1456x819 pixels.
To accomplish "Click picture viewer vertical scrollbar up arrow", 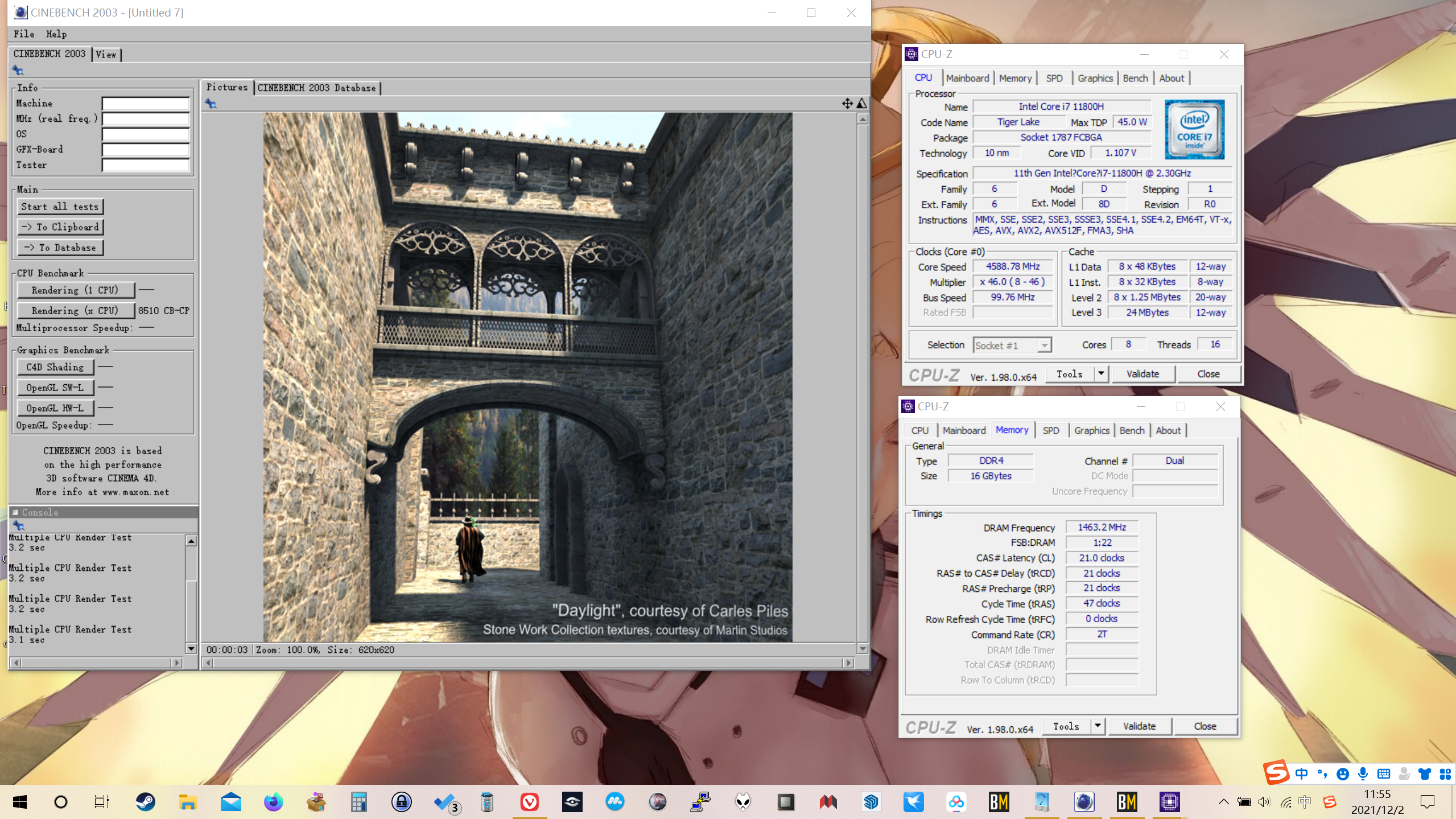I will 863,119.
